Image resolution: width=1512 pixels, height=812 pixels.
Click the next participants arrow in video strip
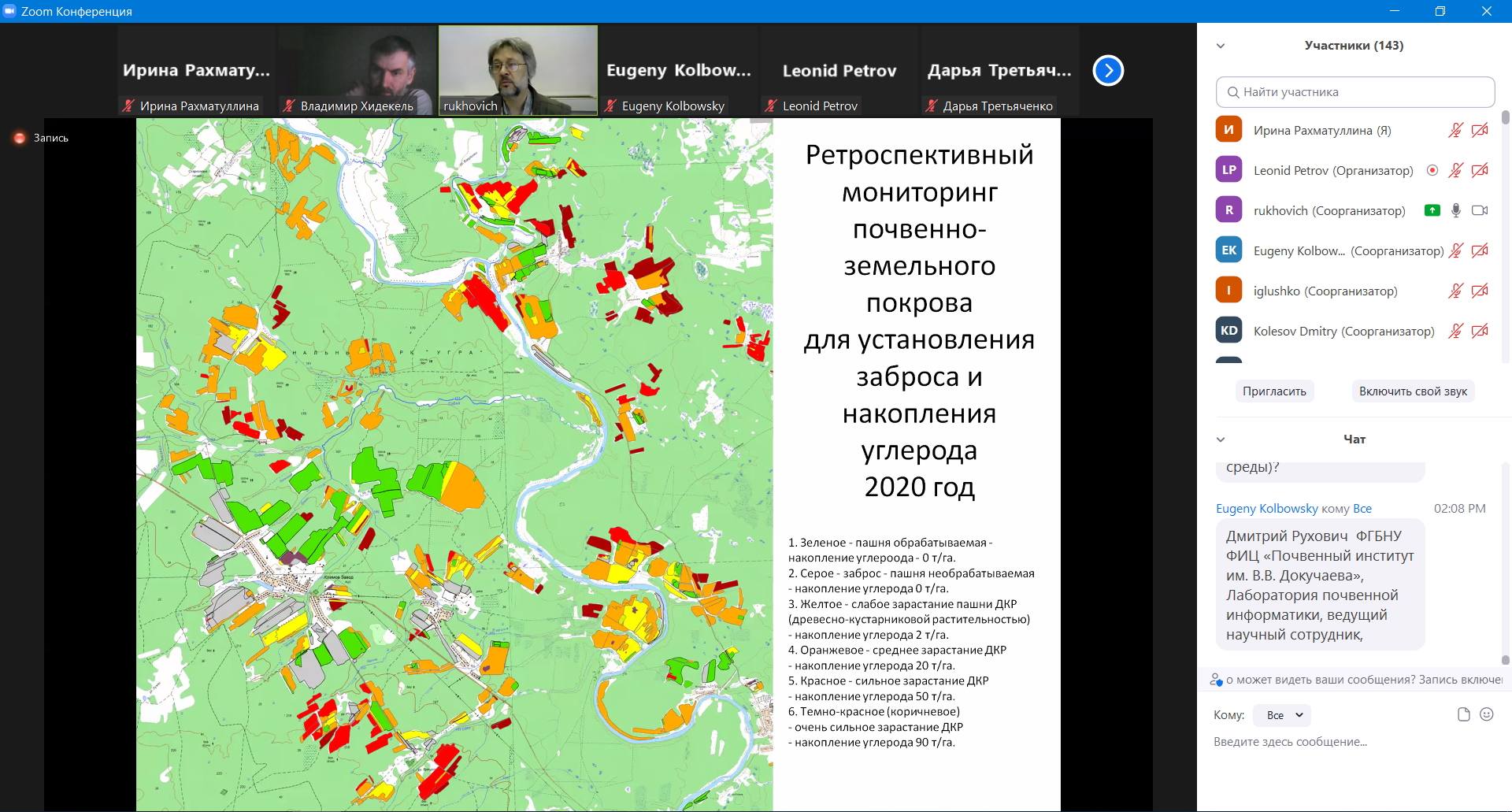point(1108,71)
